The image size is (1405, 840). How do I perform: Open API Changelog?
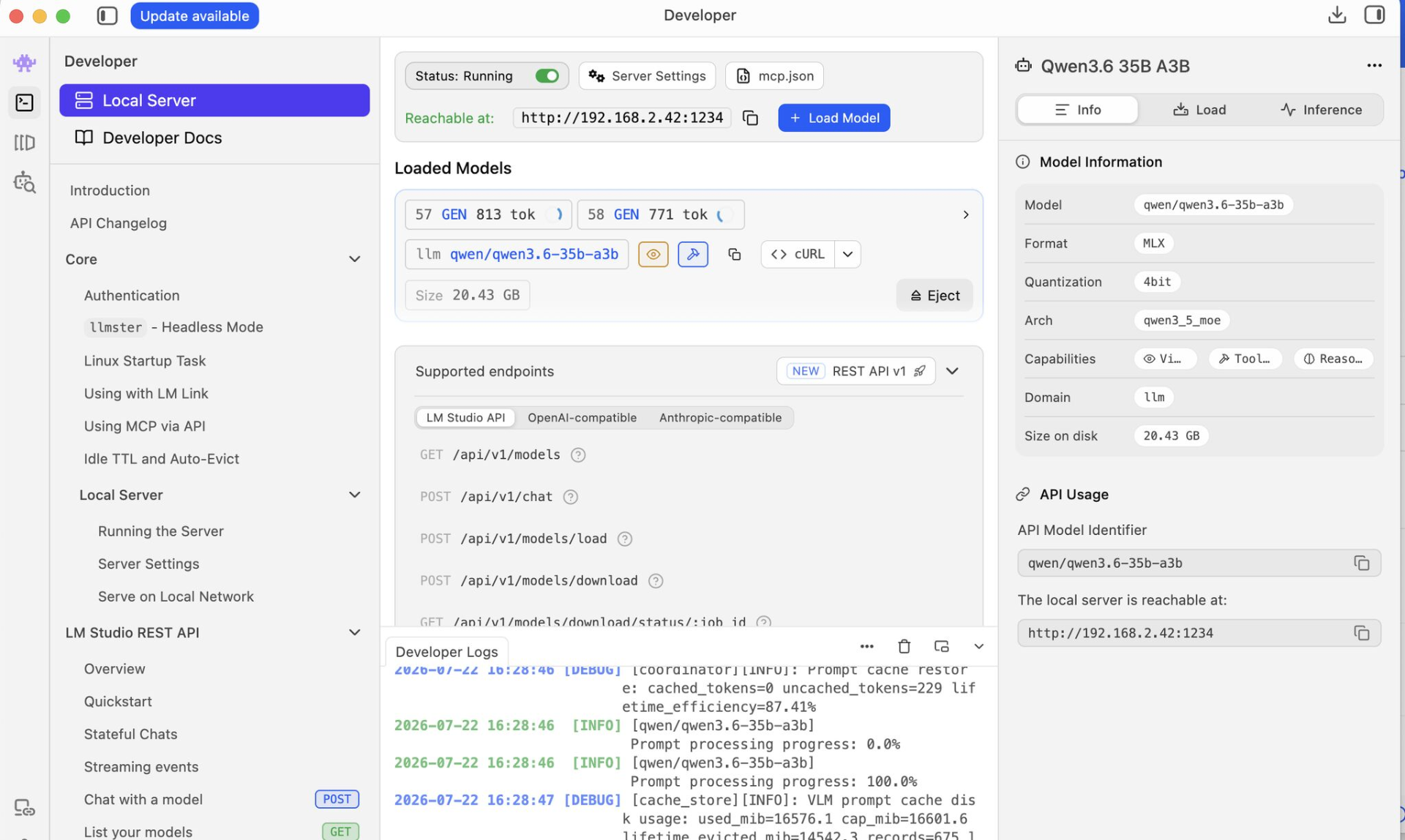click(118, 223)
